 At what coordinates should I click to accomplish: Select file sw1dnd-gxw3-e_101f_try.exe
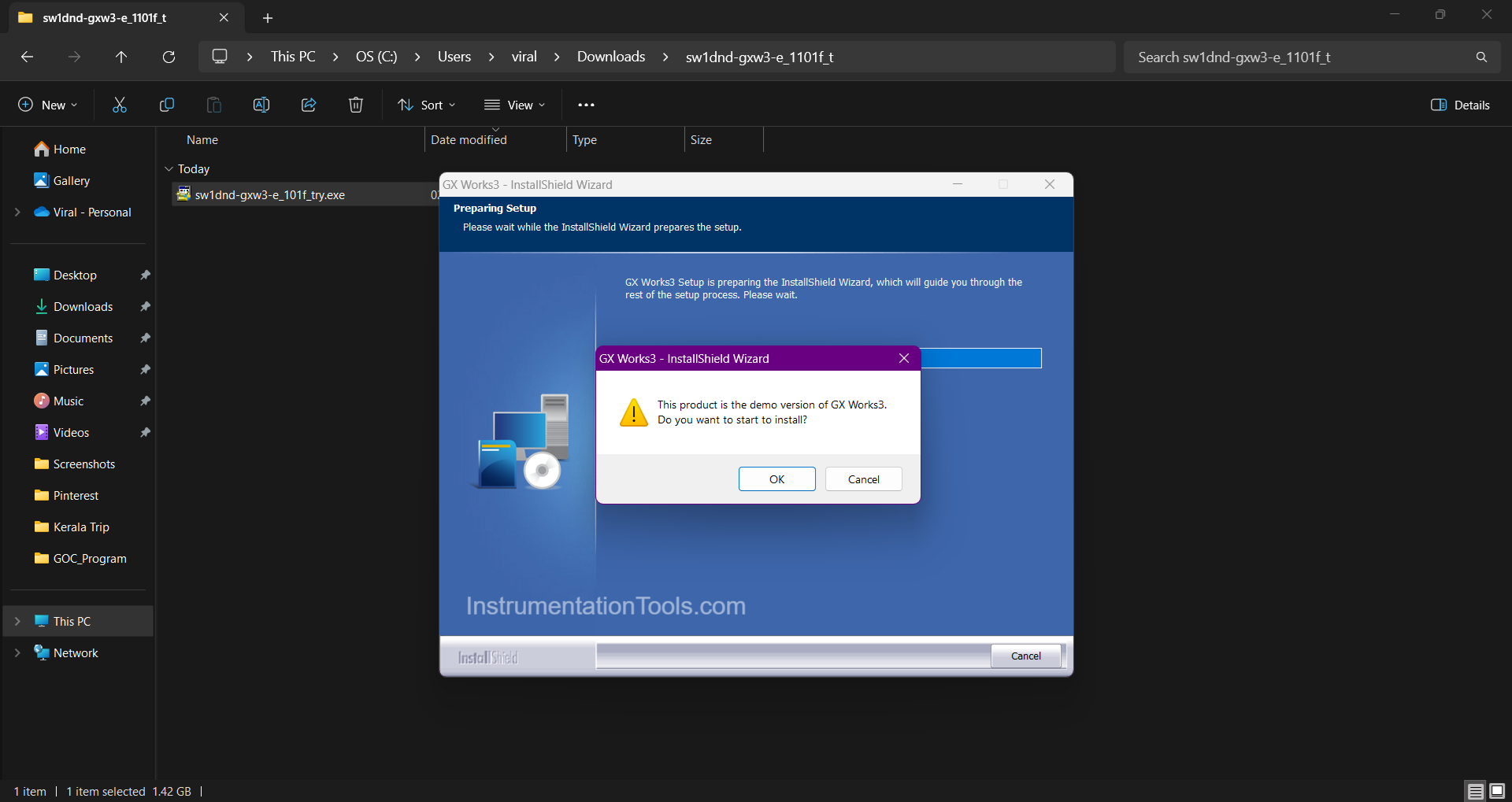269,194
